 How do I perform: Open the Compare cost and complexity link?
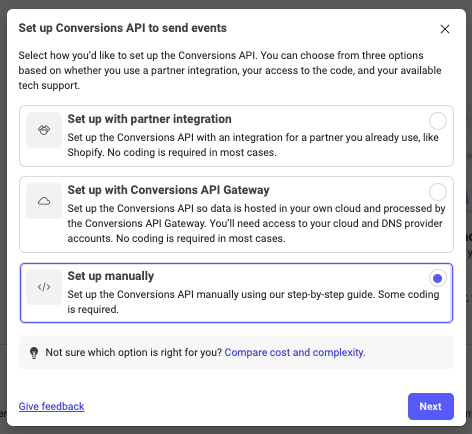(295, 352)
